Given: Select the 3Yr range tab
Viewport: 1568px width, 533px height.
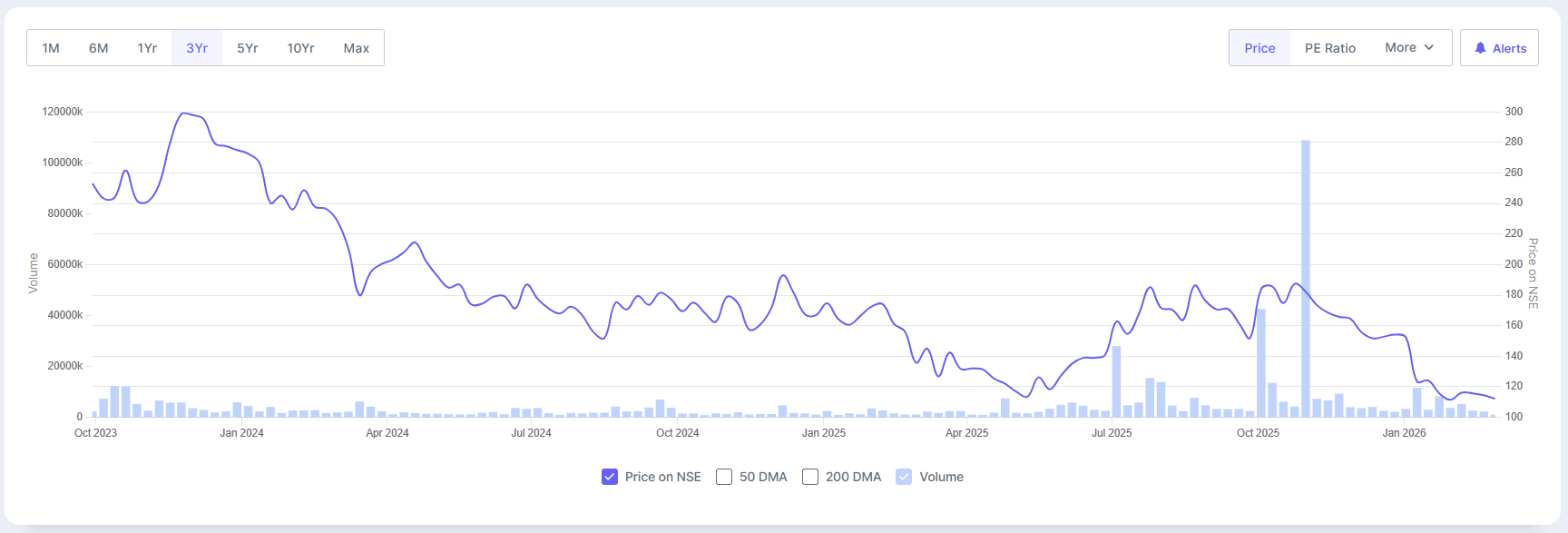Looking at the screenshot, I should 197,48.
